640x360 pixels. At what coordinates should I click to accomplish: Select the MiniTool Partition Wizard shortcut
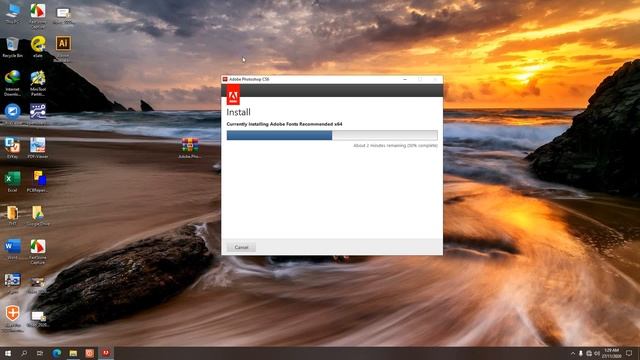pos(38,83)
